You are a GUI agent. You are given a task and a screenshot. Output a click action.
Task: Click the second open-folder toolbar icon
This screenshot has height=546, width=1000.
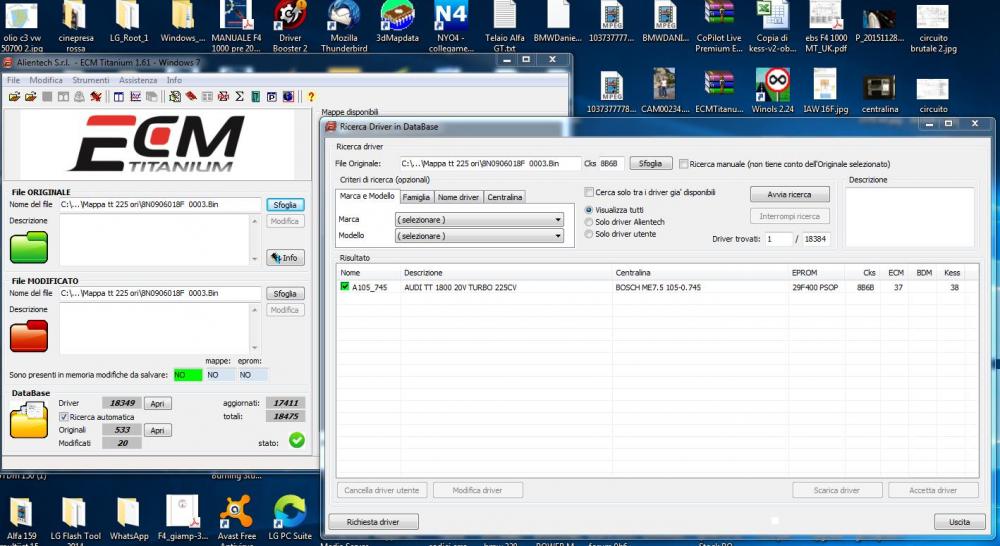[x=30, y=97]
